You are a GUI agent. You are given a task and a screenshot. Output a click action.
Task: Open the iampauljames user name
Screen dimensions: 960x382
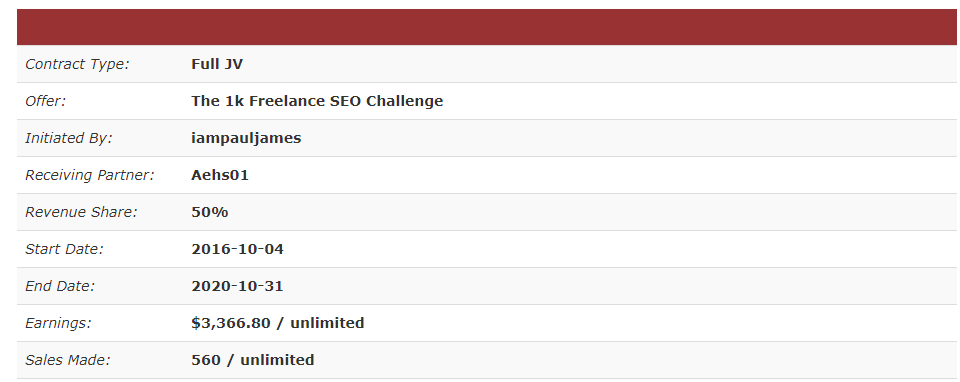coord(246,138)
